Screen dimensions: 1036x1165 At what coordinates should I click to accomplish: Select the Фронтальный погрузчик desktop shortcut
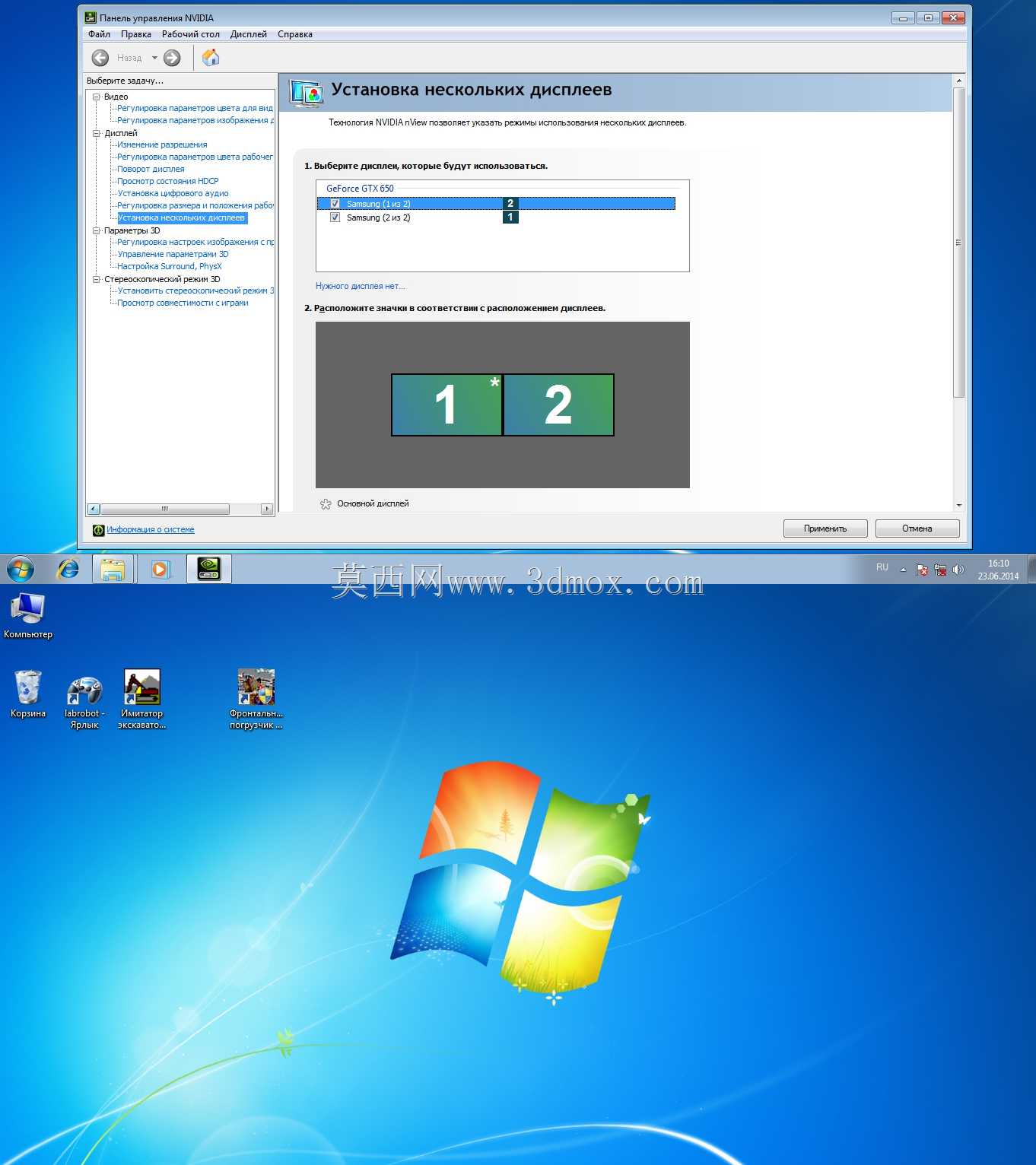pos(256,699)
